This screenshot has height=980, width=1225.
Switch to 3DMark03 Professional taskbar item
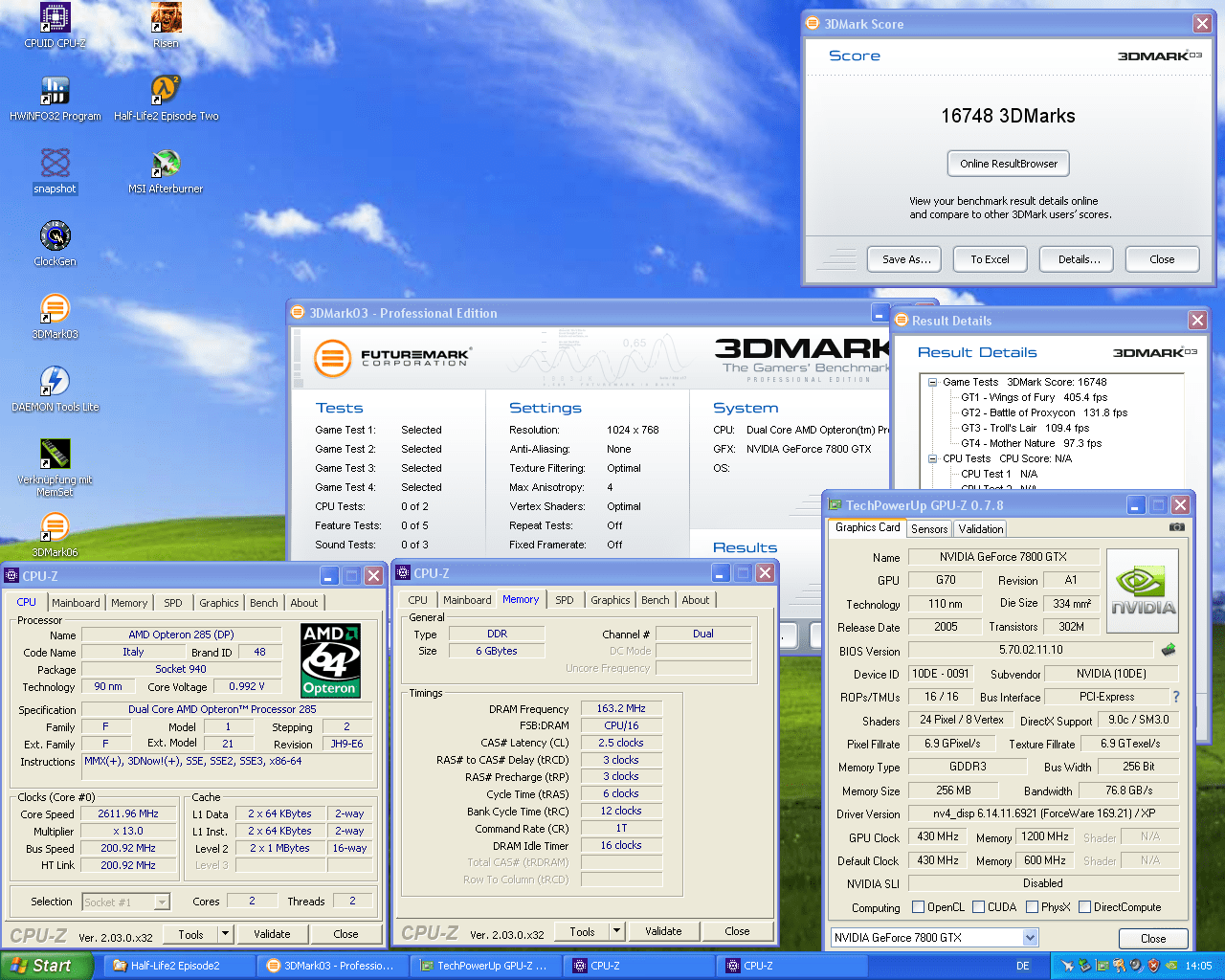[x=331, y=966]
